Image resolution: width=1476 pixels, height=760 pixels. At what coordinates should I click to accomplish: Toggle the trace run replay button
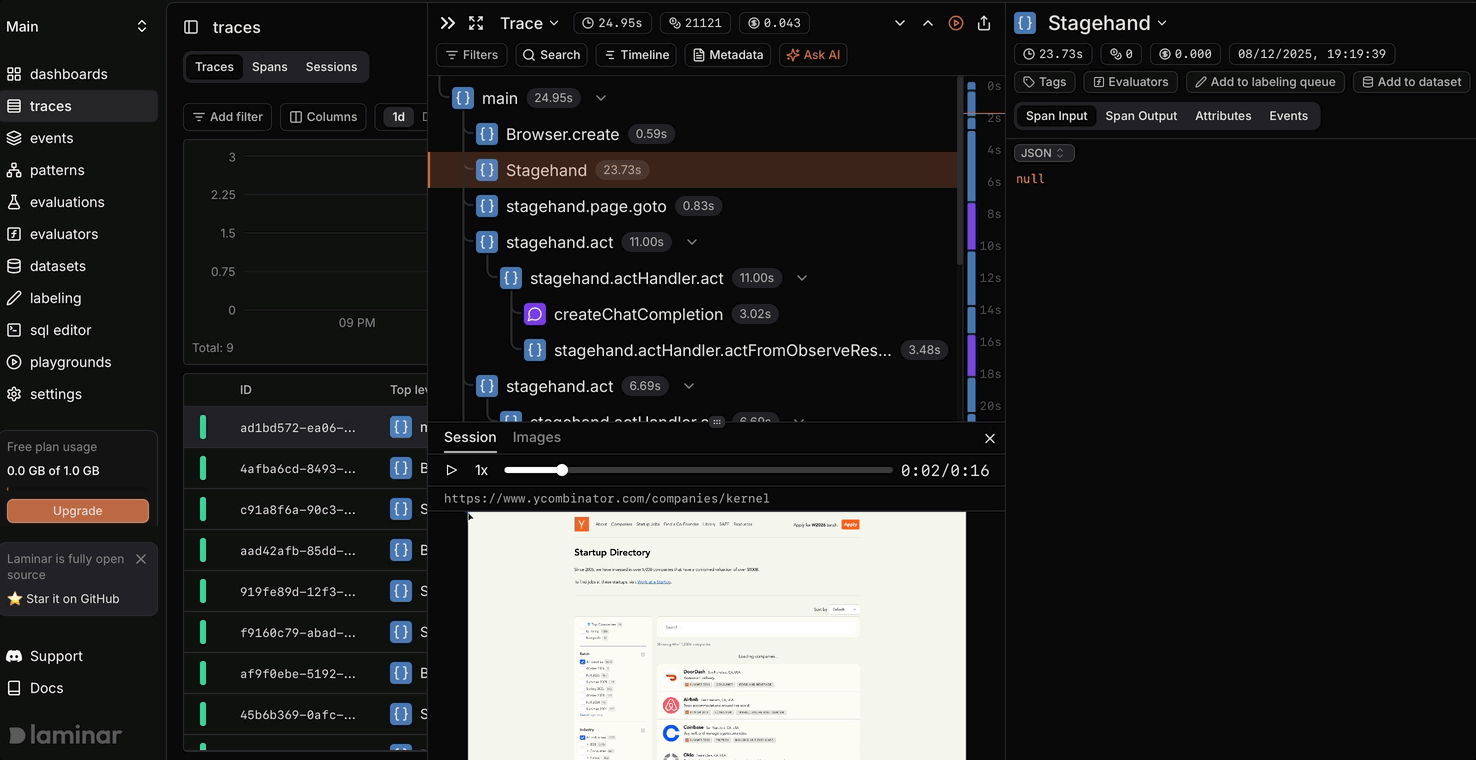(x=955, y=22)
